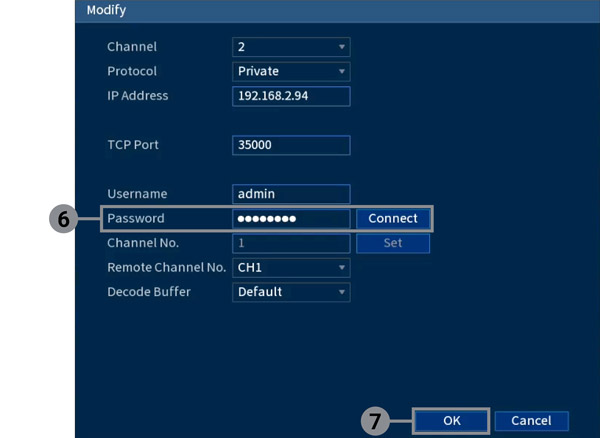The width and height of the screenshot is (600, 438).
Task: Focus the Username field containing admin
Action: pyautogui.click(x=290, y=194)
